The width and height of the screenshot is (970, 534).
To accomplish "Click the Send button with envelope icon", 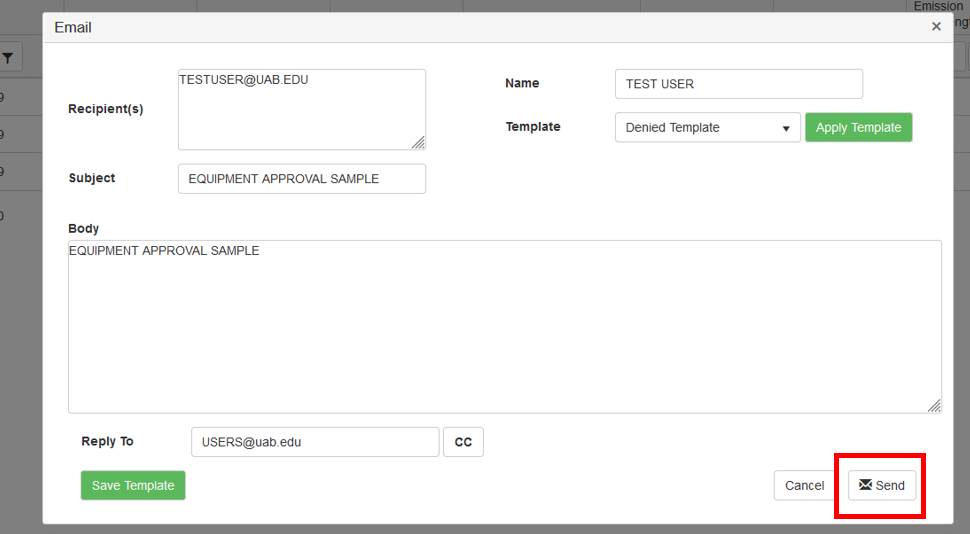I will [881, 485].
